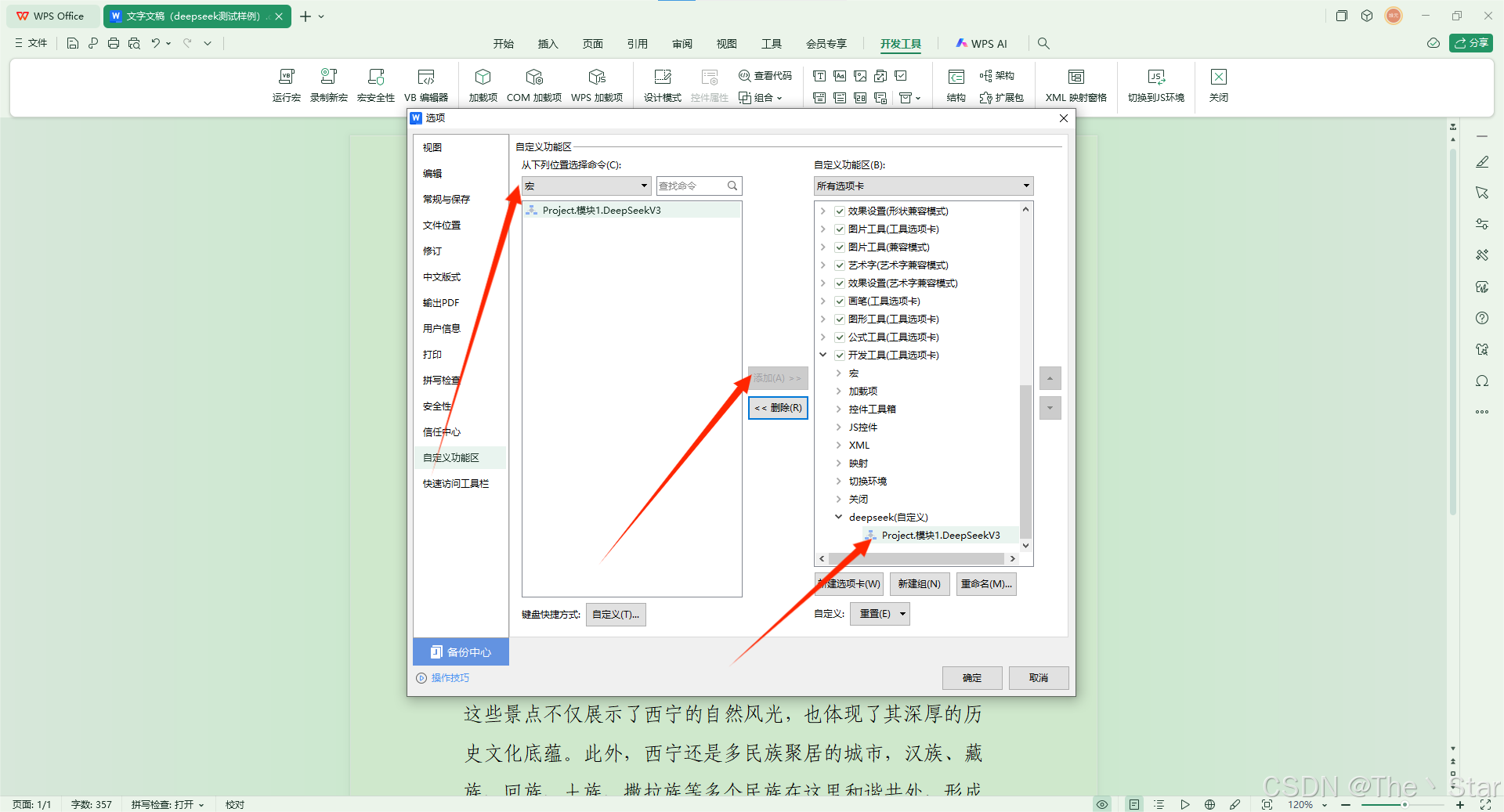Click the 重命名(M)... button
Viewport: 1504px width, 812px height.
point(986,584)
